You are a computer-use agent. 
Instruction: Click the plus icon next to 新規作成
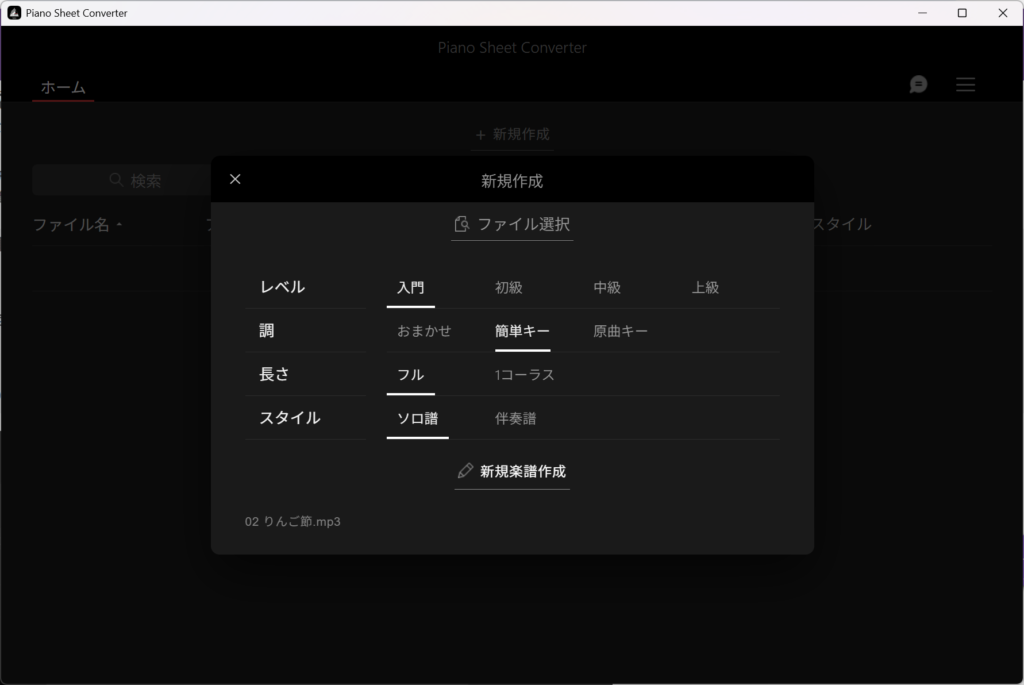pyautogui.click(x=481, y=135)
